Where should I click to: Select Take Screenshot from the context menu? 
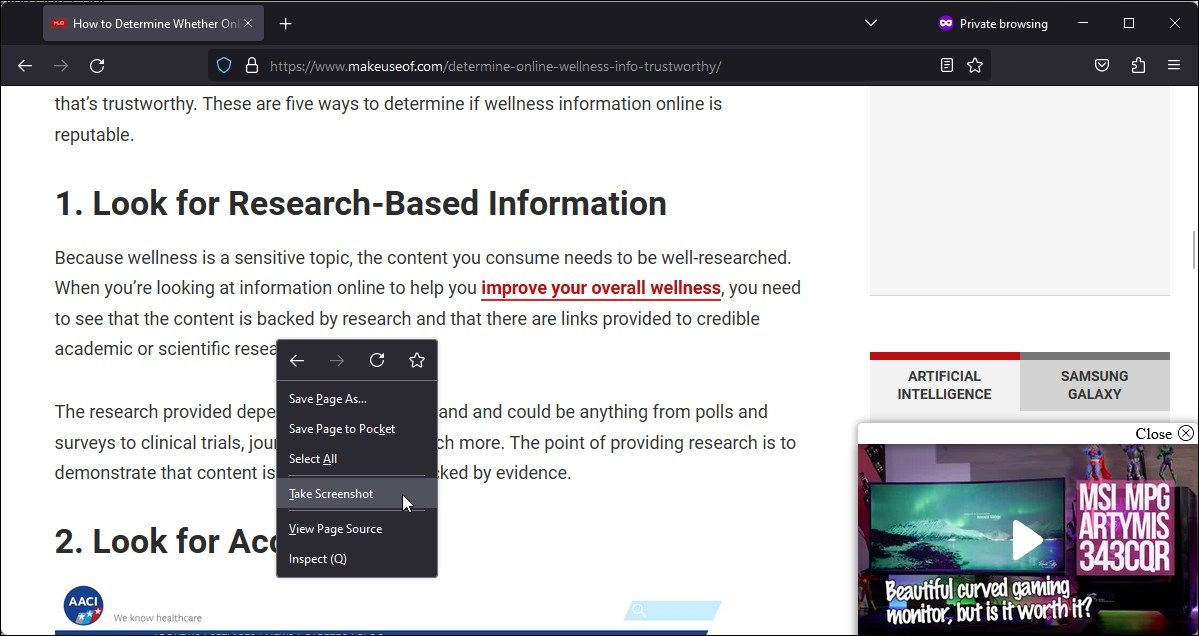click(x=331, y=493)
